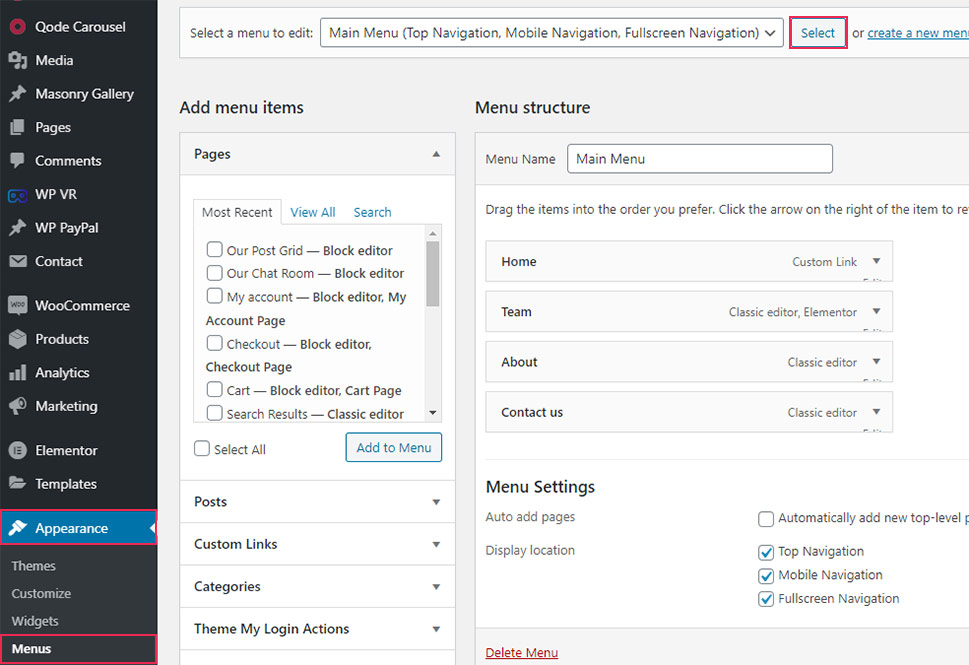Image resolution: width=969 pixels, height=665 pixels.
Task: Open the Menus submenu item
Action: click(x=78, y=649)
